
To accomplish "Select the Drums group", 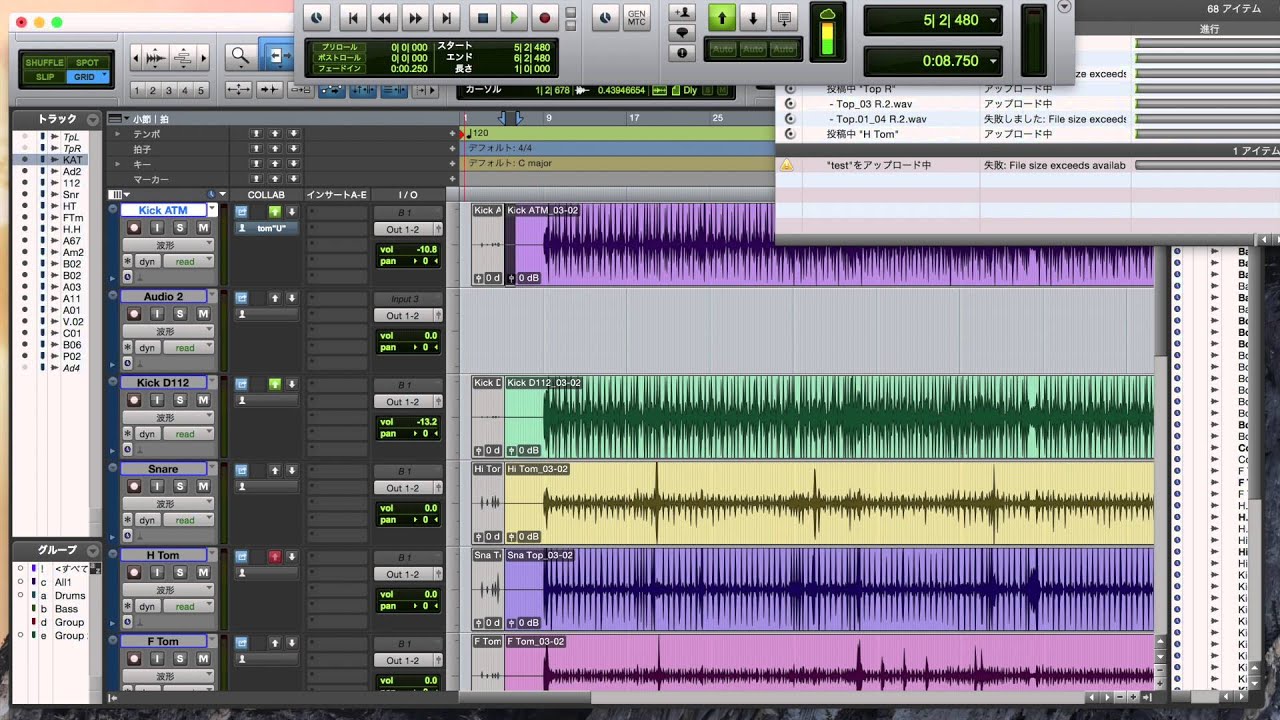I will coord(70,596).
